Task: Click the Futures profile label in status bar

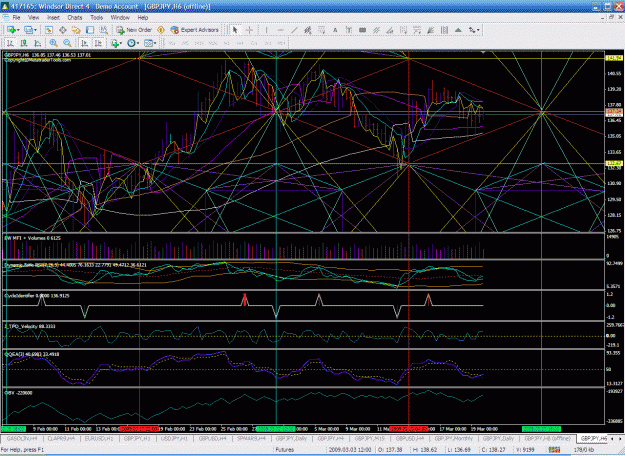Action: 285,450
